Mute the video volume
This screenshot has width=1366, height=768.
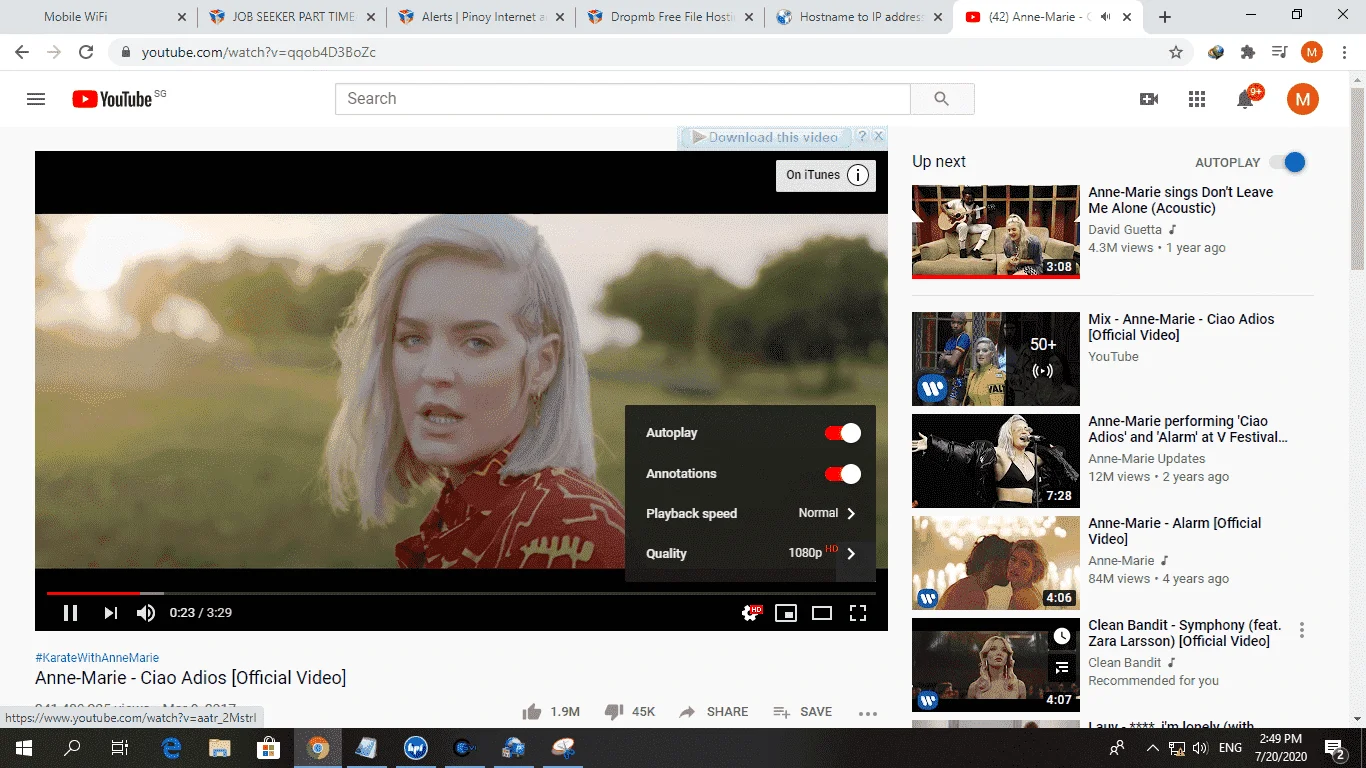click(x=146, y=613)
